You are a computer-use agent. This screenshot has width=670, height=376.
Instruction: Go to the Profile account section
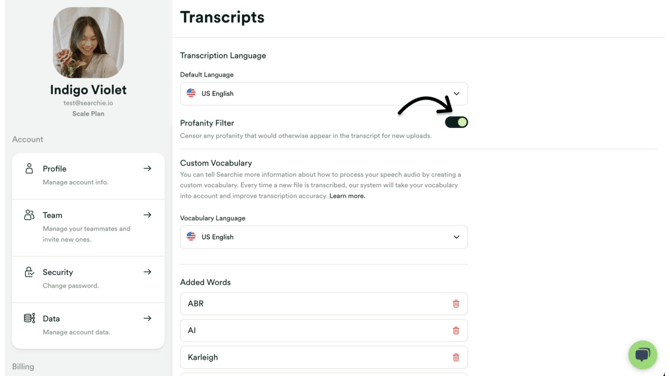pos(88,176)
